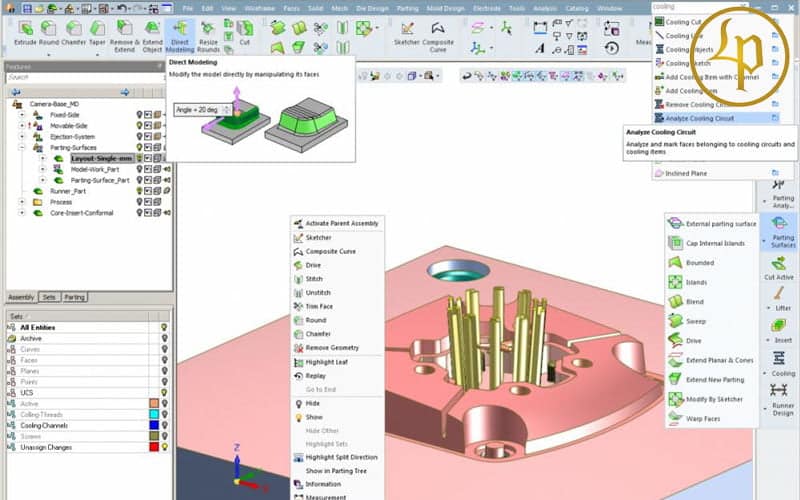Click Inclined Plane search result
Viewport: 800px width, 500px height.
[x=716, y=173]
